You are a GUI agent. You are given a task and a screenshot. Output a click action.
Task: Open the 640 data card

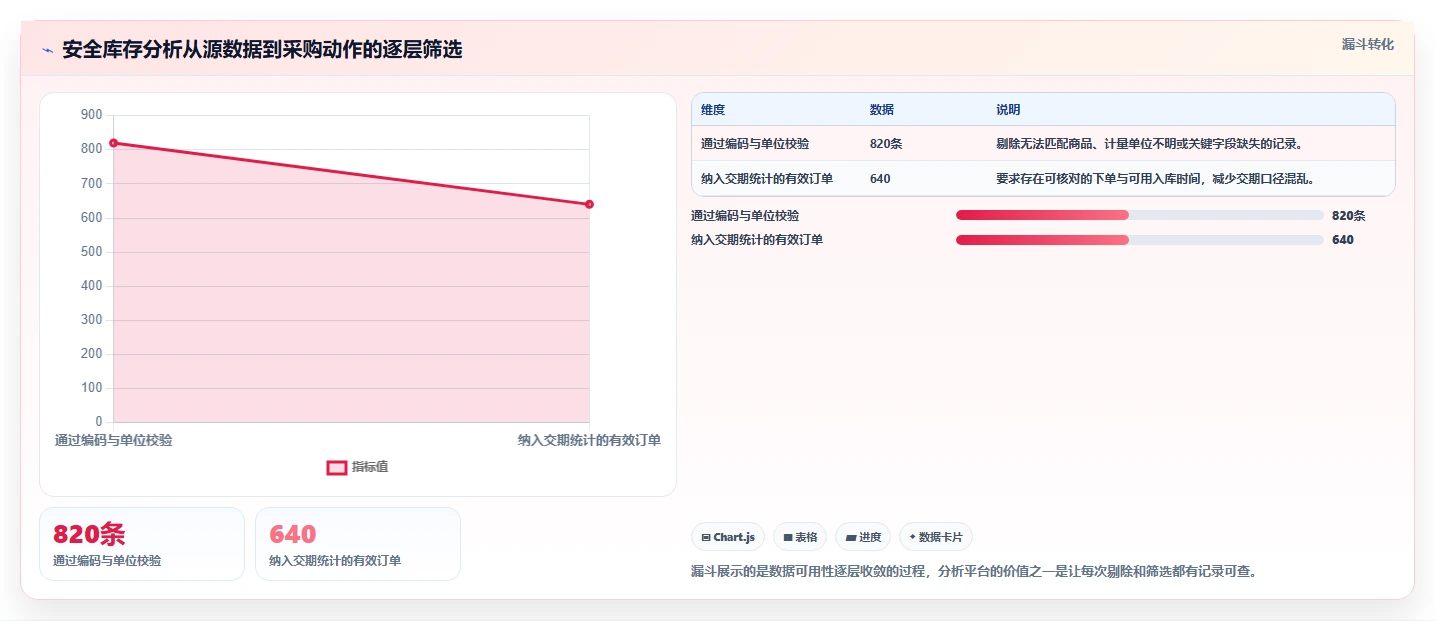click(358, 544)
